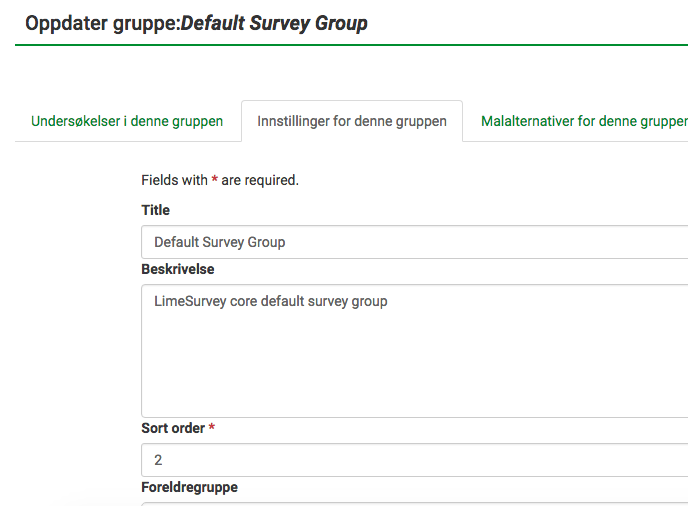Viewport: 688px width, 506px height.
Task: Click the italic "Default Survey Group" heading text
Action: [274, 23]
